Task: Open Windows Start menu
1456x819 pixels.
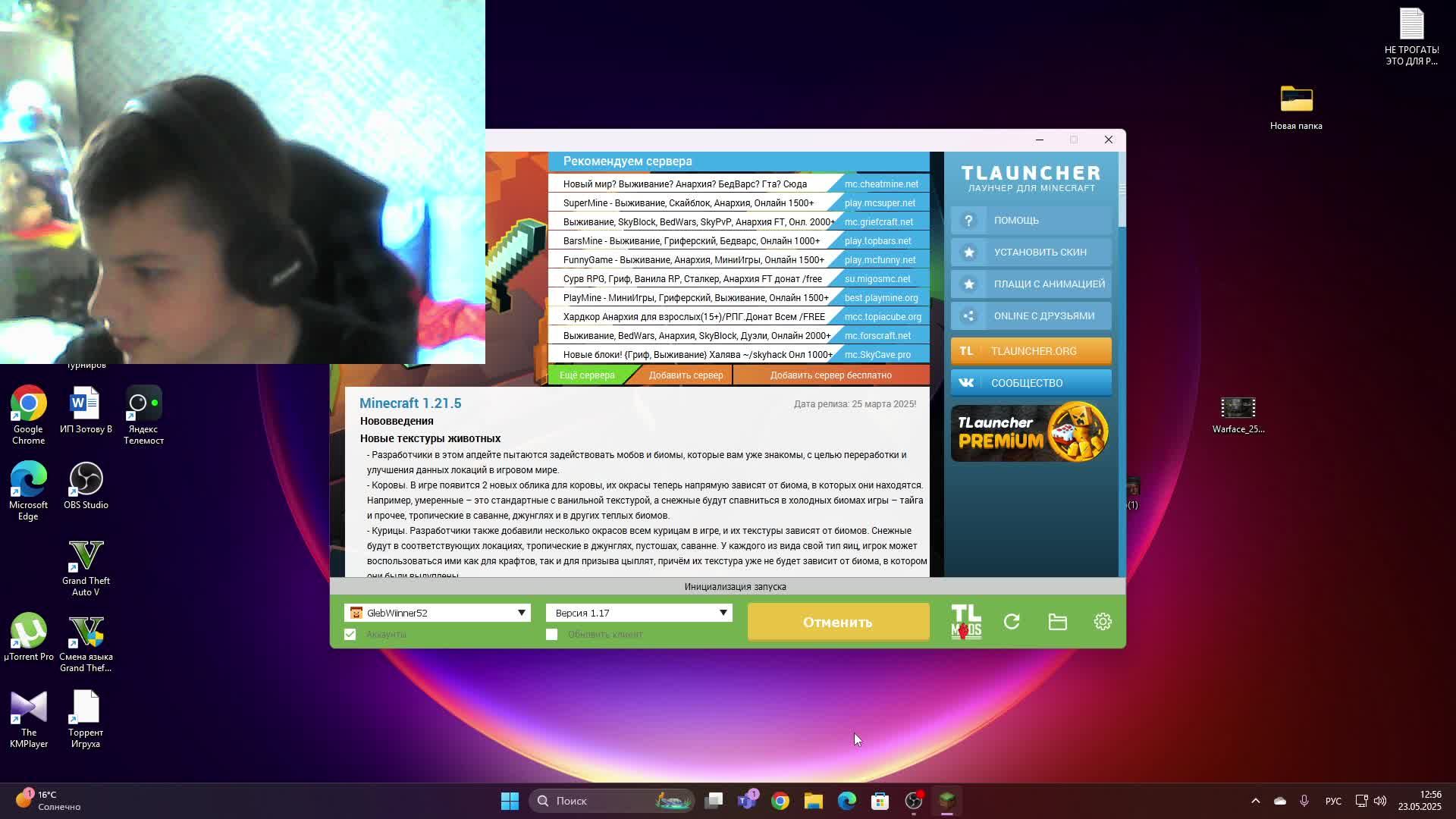Action: [x=510, y=801]
